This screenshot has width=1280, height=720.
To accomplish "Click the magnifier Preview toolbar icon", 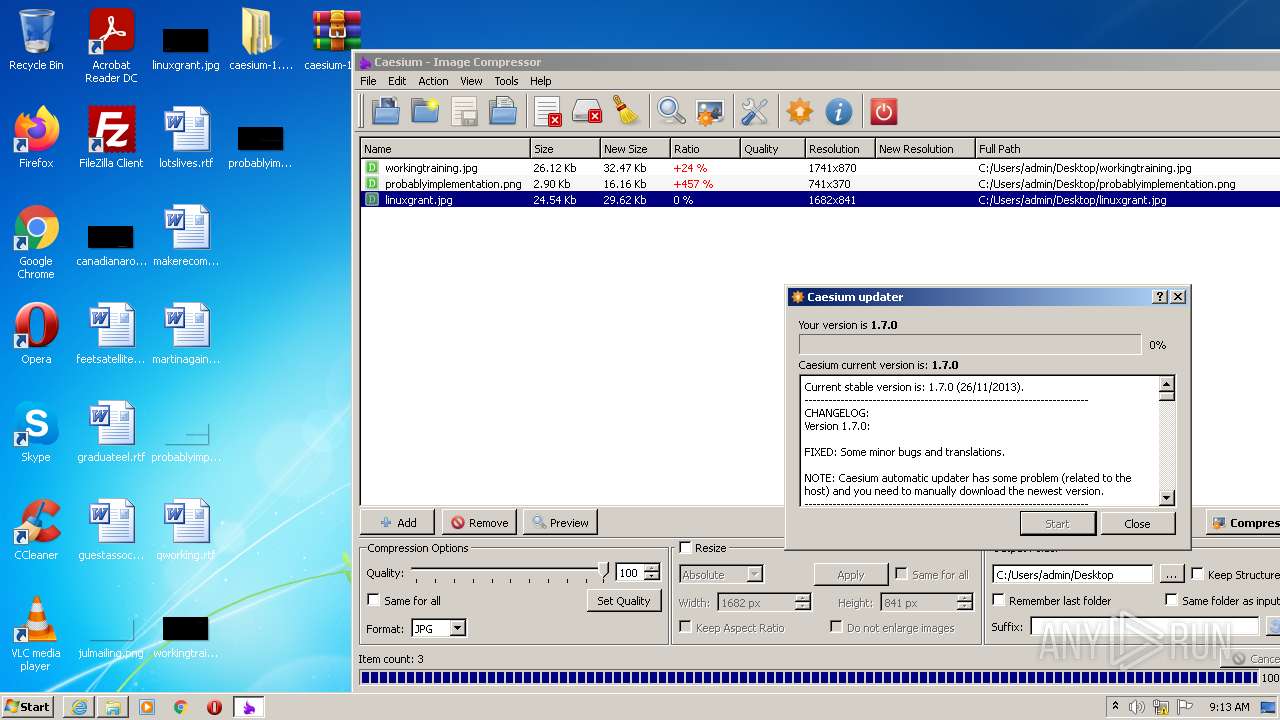I will tap(670, 111).
